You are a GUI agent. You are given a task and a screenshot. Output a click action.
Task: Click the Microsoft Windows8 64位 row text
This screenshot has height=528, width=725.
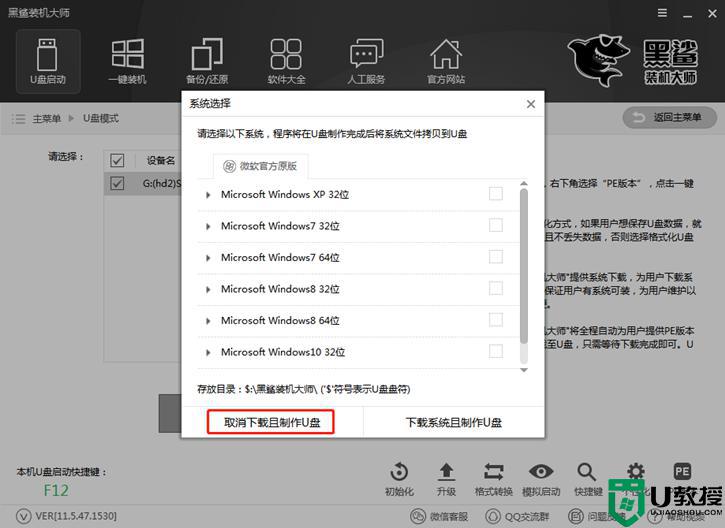tap(280, 320)
